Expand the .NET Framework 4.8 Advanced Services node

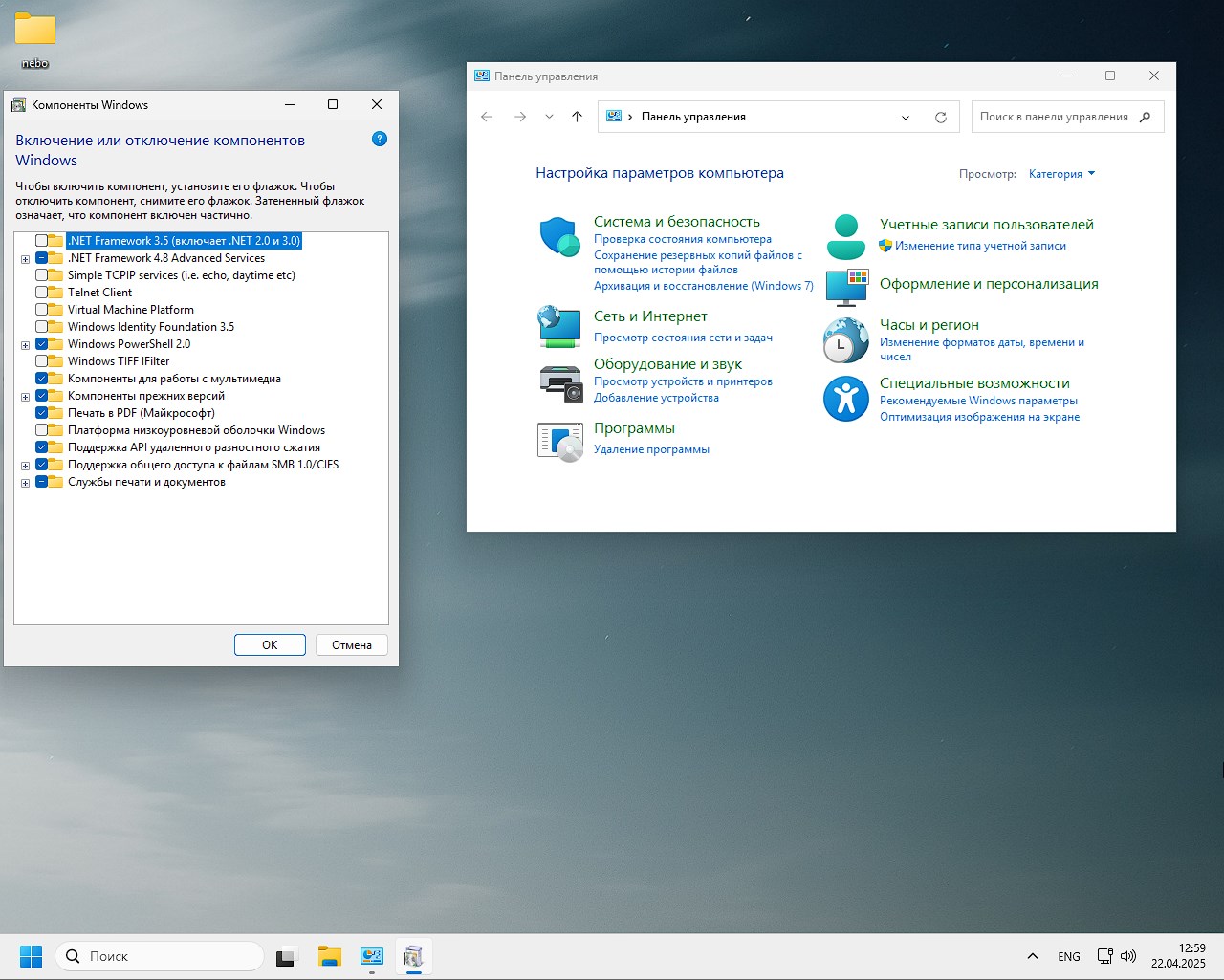pos(26,259)
